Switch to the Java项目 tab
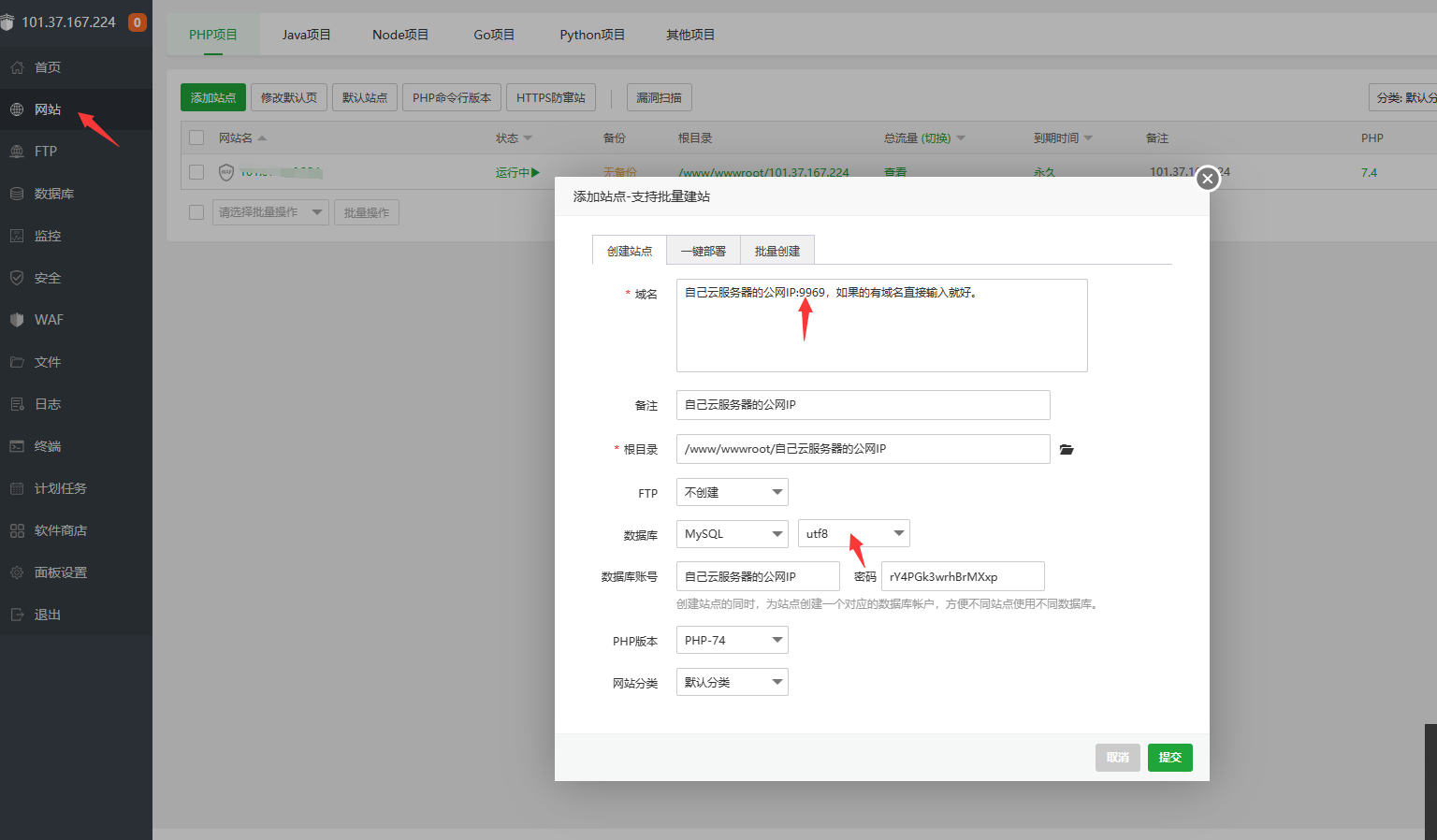Screen dimensions: 1437x840 coord(306,35)
